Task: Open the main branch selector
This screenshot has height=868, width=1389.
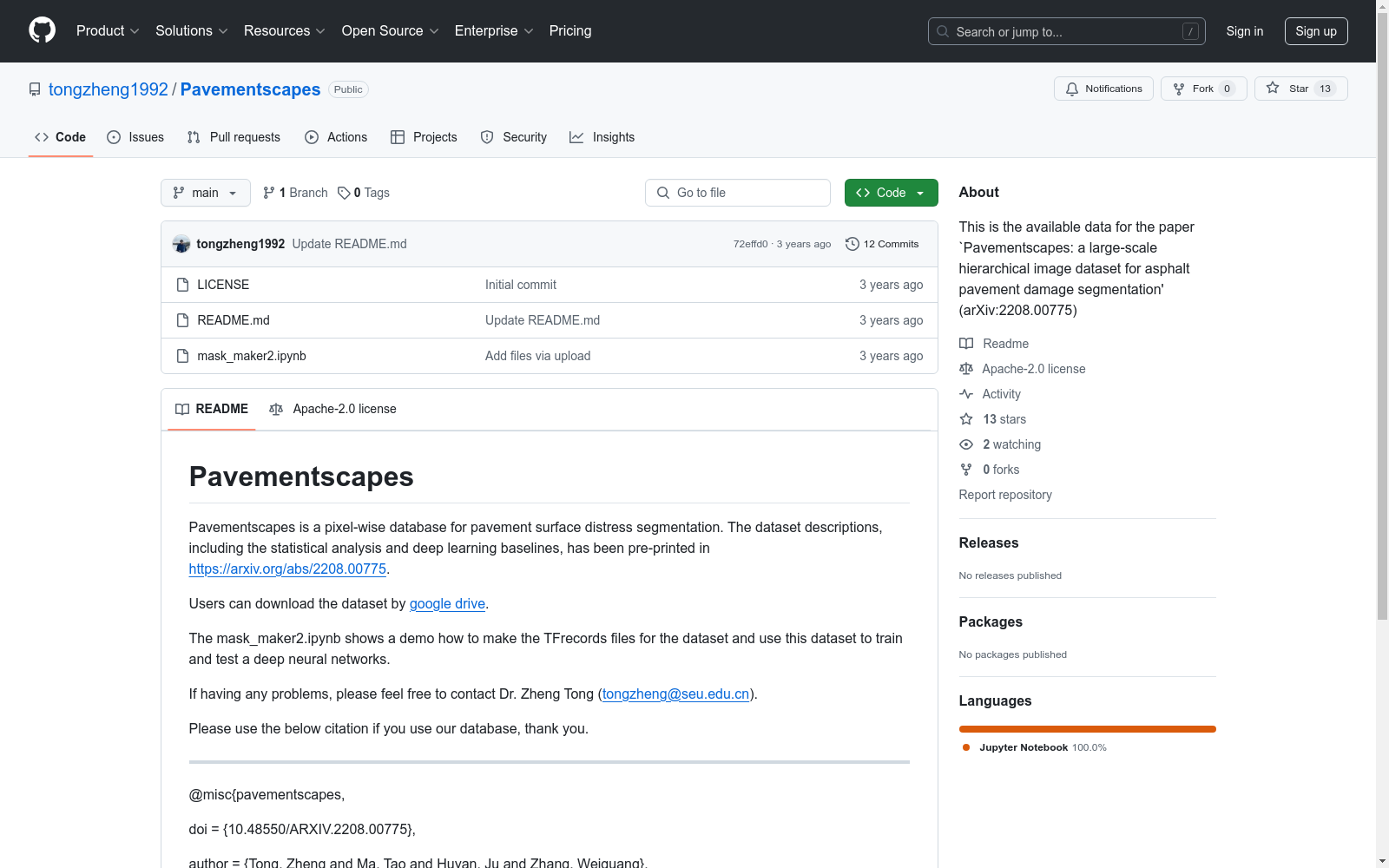Action: pos(206,193)
